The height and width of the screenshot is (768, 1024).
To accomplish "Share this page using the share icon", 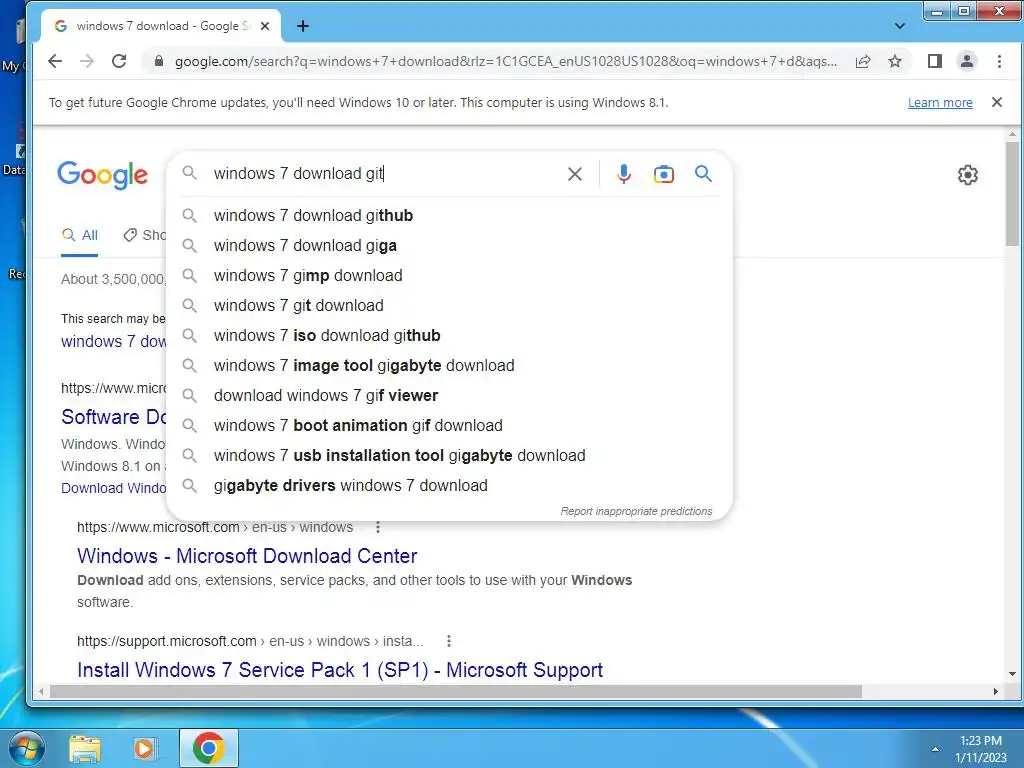I will coord(863,61).
